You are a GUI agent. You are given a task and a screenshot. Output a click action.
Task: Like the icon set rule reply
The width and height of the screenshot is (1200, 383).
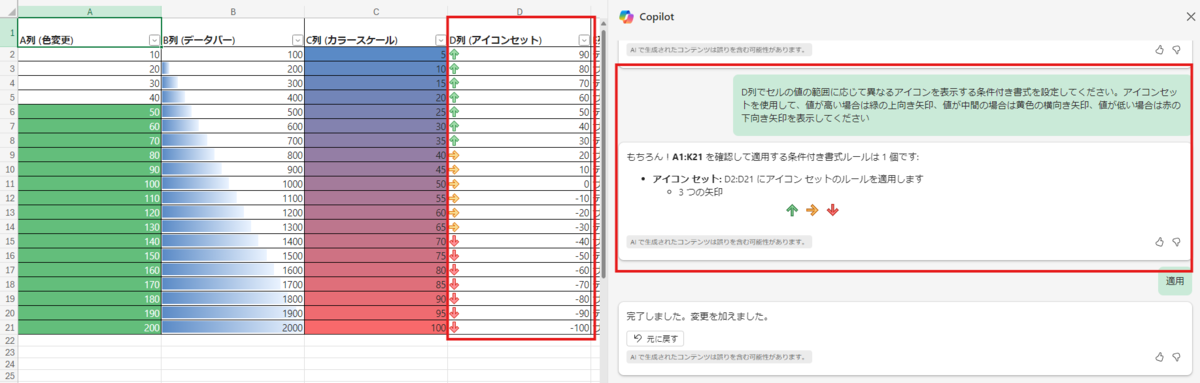(x=1159, y=242)
